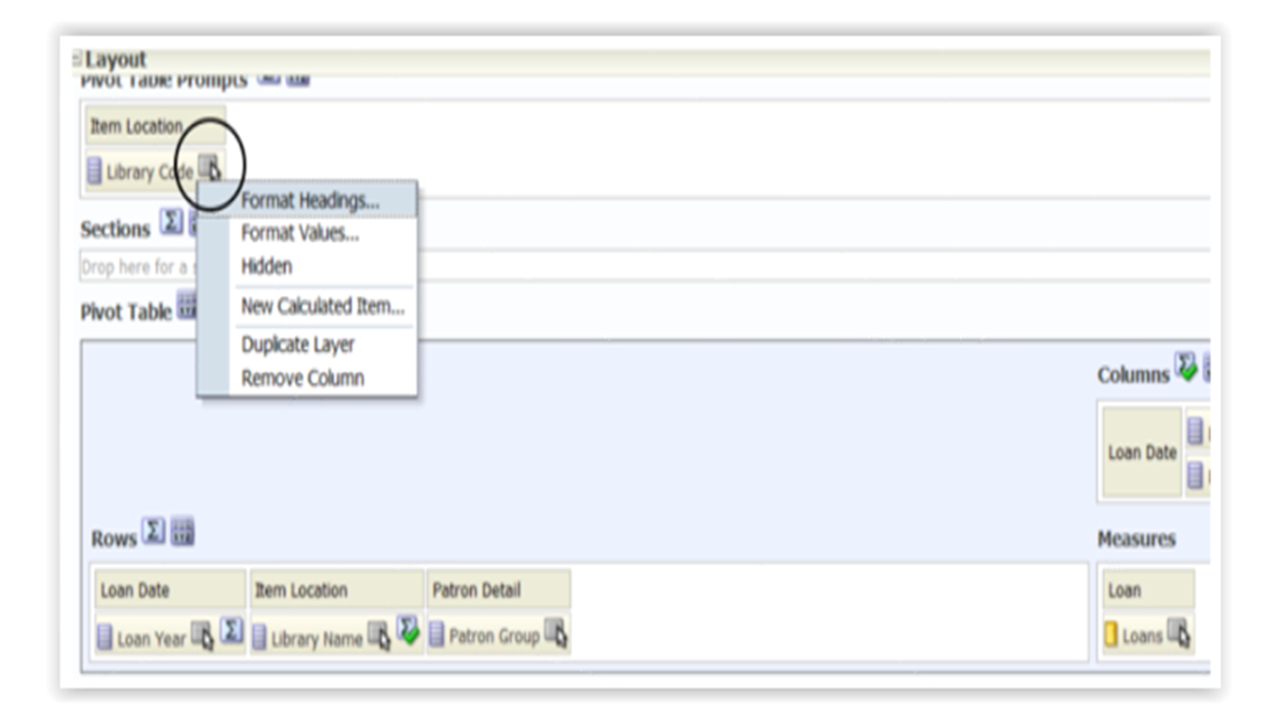Open Loan Year totals sigma icon

coord(231,632)
